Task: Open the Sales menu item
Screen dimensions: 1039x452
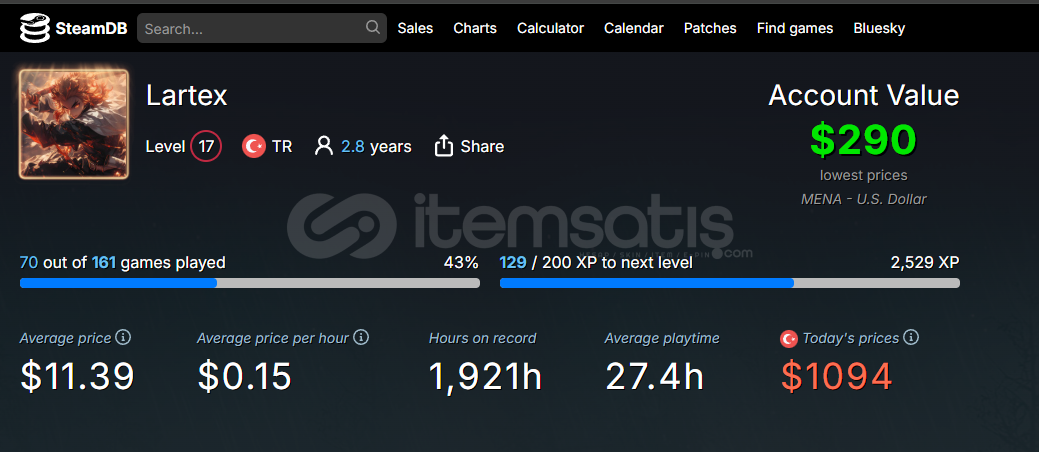Action: pyautogui.click(x=415, y=28)
